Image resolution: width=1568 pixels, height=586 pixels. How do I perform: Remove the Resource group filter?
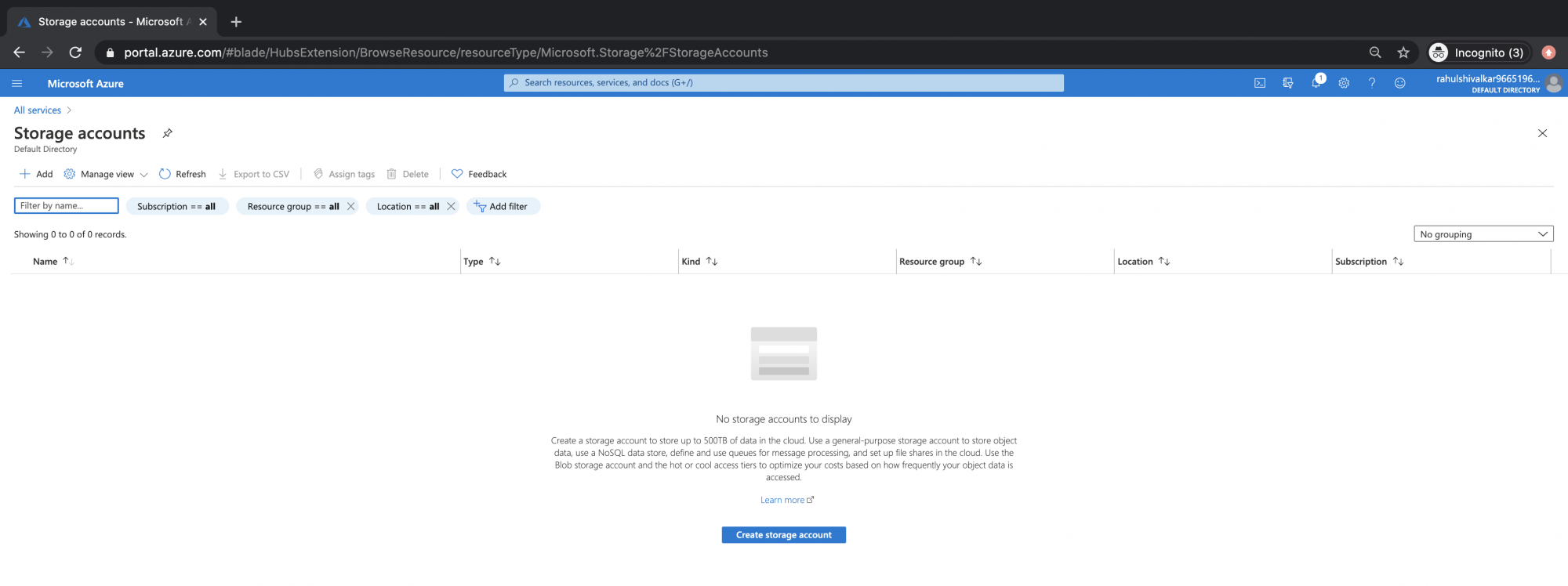(350, 206)
